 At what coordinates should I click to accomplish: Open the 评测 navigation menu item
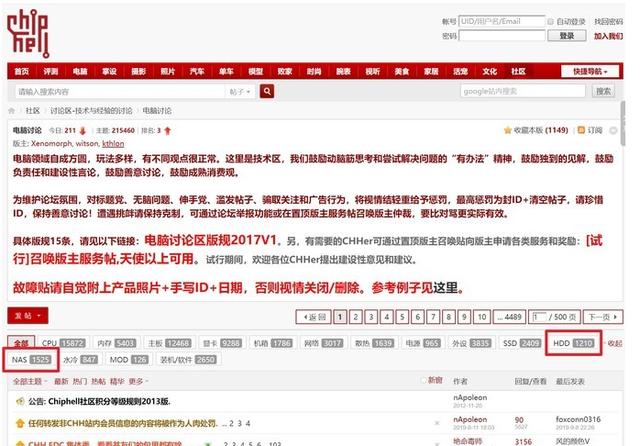pyautogui.click(x=51, y=71)
